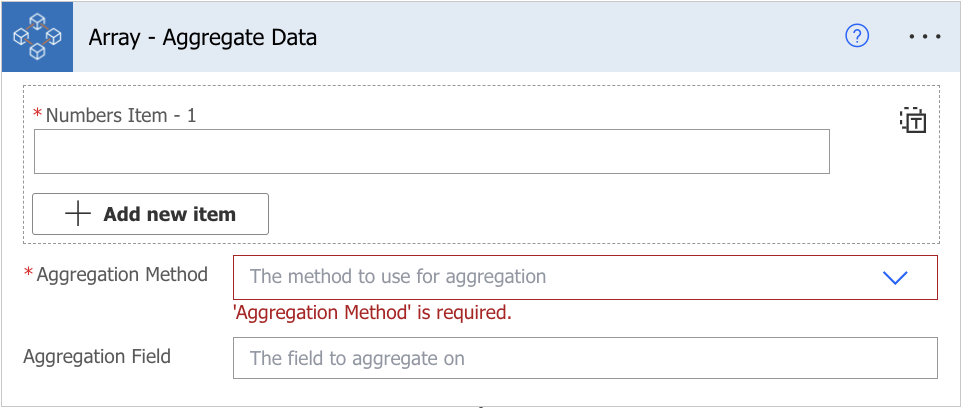Click 'The method to use for aggregation' placeholder
Screen dimensions: 962x408
pos(398,277)
